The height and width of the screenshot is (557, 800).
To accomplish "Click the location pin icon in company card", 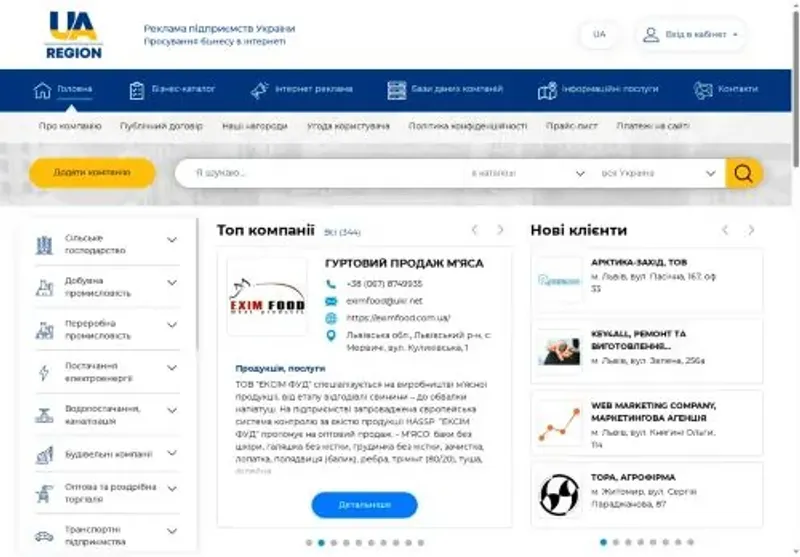I will 331,336.
